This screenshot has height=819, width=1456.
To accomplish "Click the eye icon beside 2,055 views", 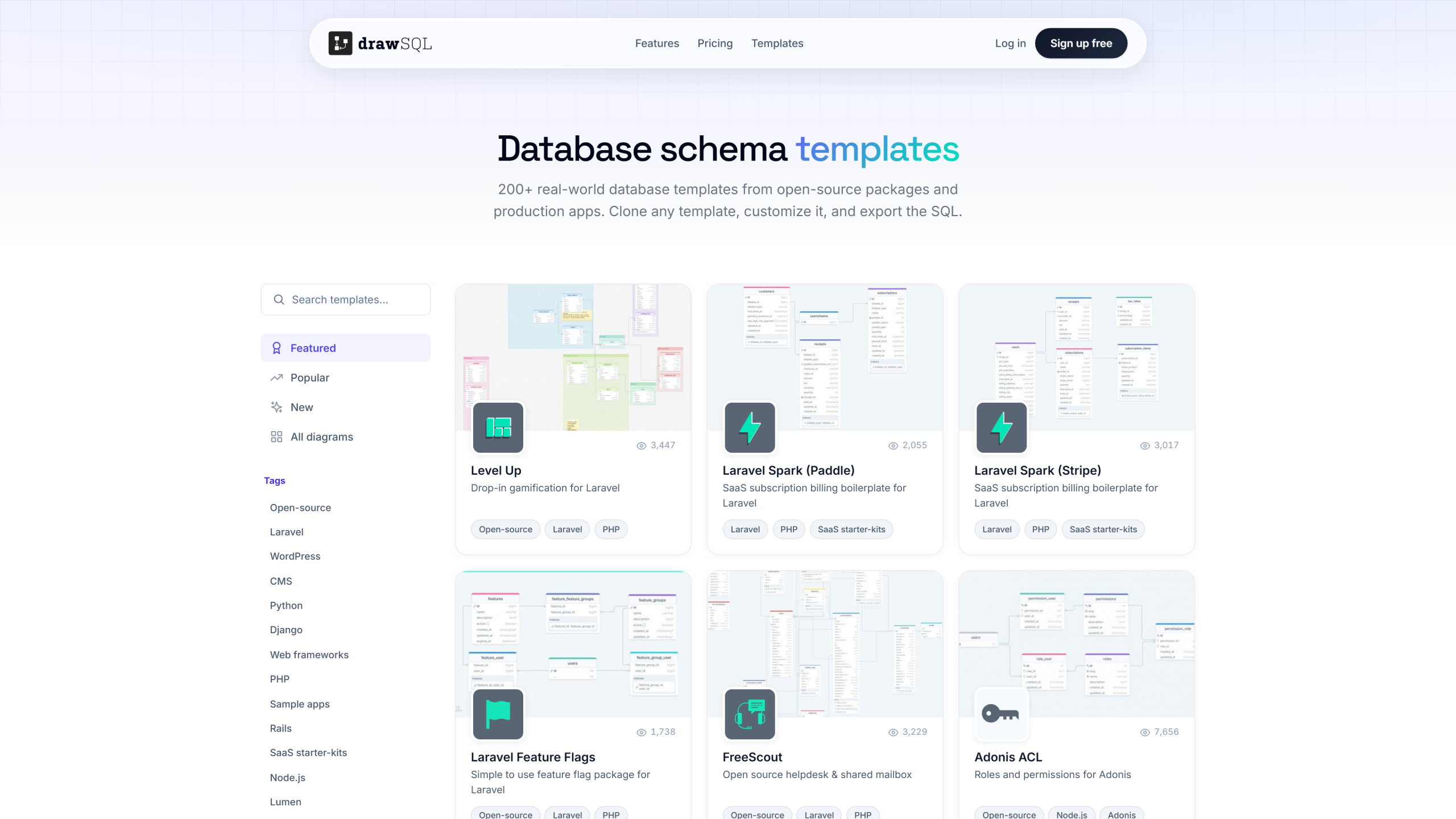I will [893, 446].
